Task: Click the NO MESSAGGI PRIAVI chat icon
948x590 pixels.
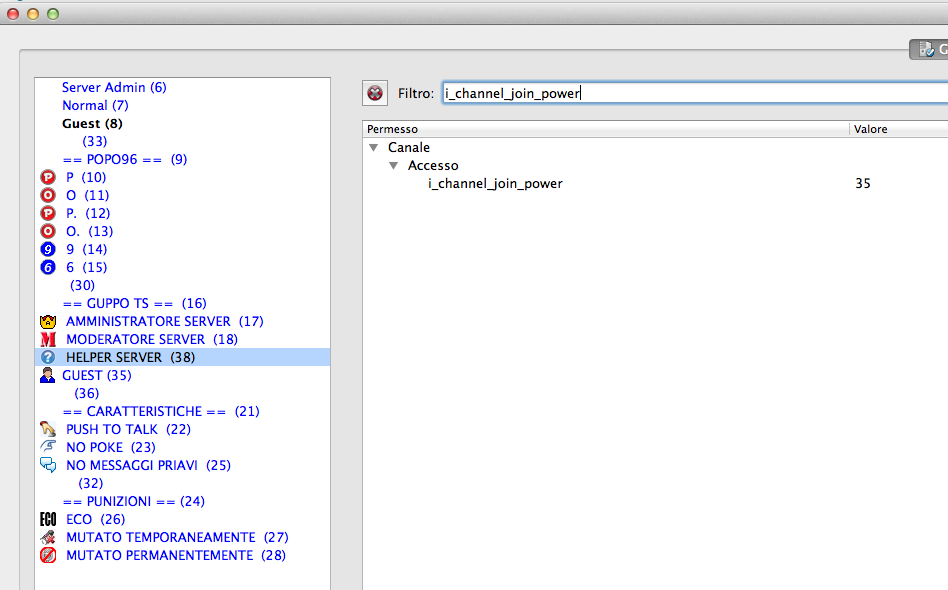Action: (x=47, y=465)
